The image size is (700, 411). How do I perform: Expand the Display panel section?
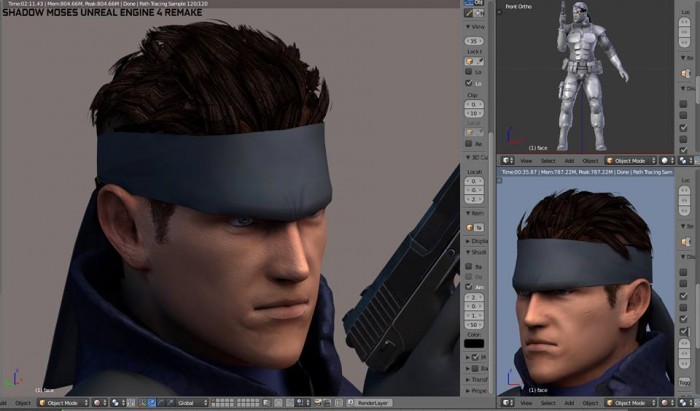point(476,241)
